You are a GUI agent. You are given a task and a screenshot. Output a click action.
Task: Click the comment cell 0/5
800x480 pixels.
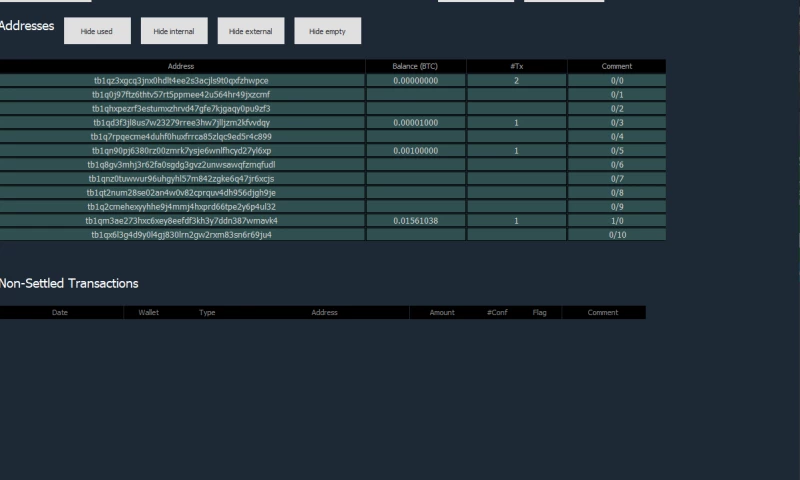(617, 150)
